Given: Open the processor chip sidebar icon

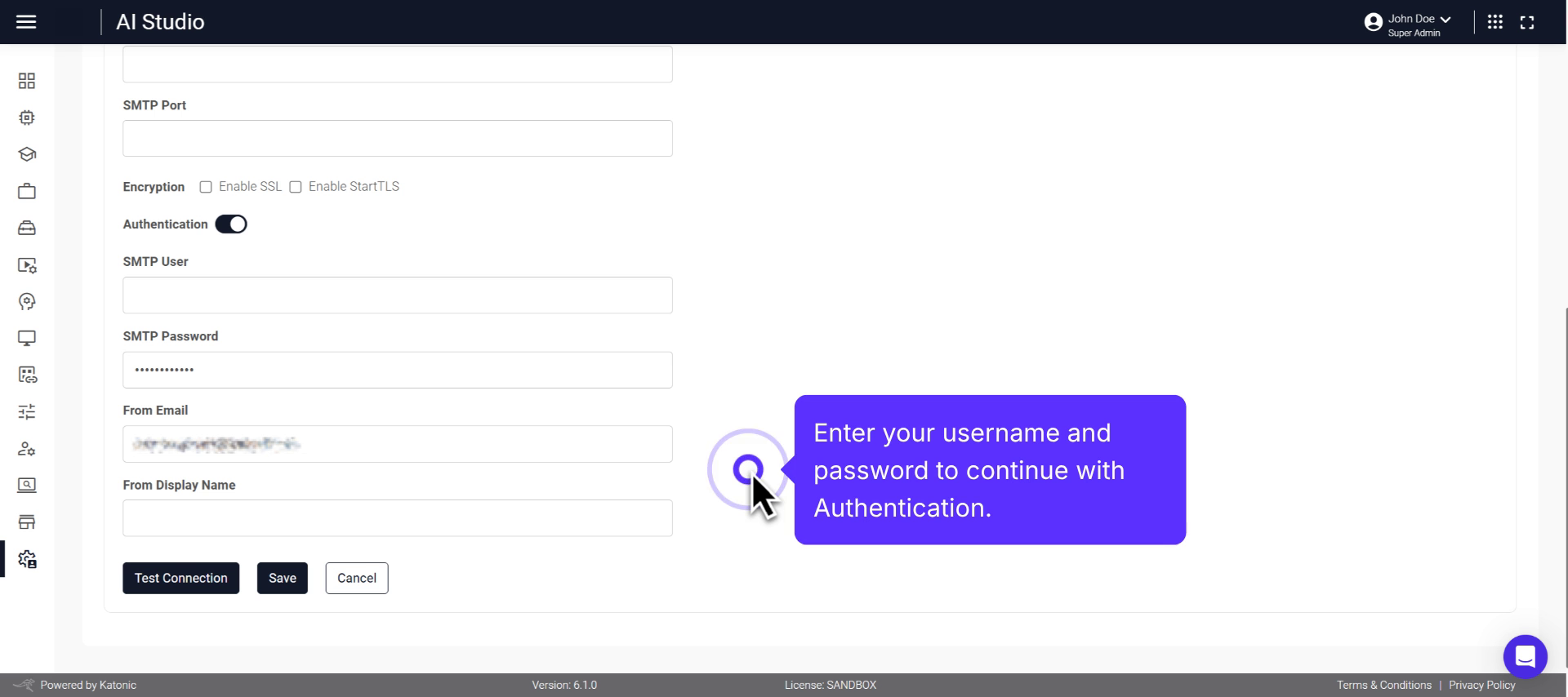Looking at the screenshot, I should pyautogui.click(x=27, y=118).
